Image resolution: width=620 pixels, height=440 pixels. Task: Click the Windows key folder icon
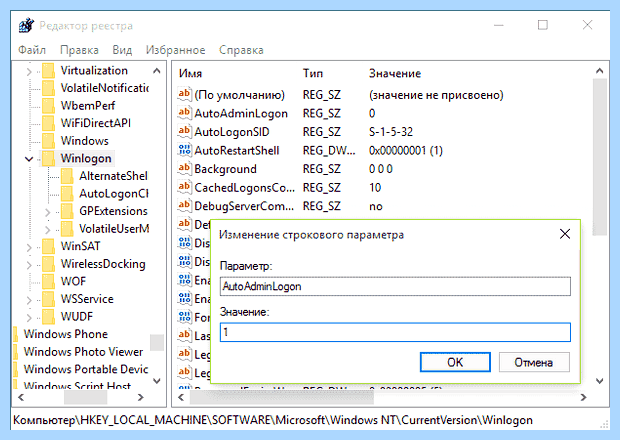click(x=49, y=141)
